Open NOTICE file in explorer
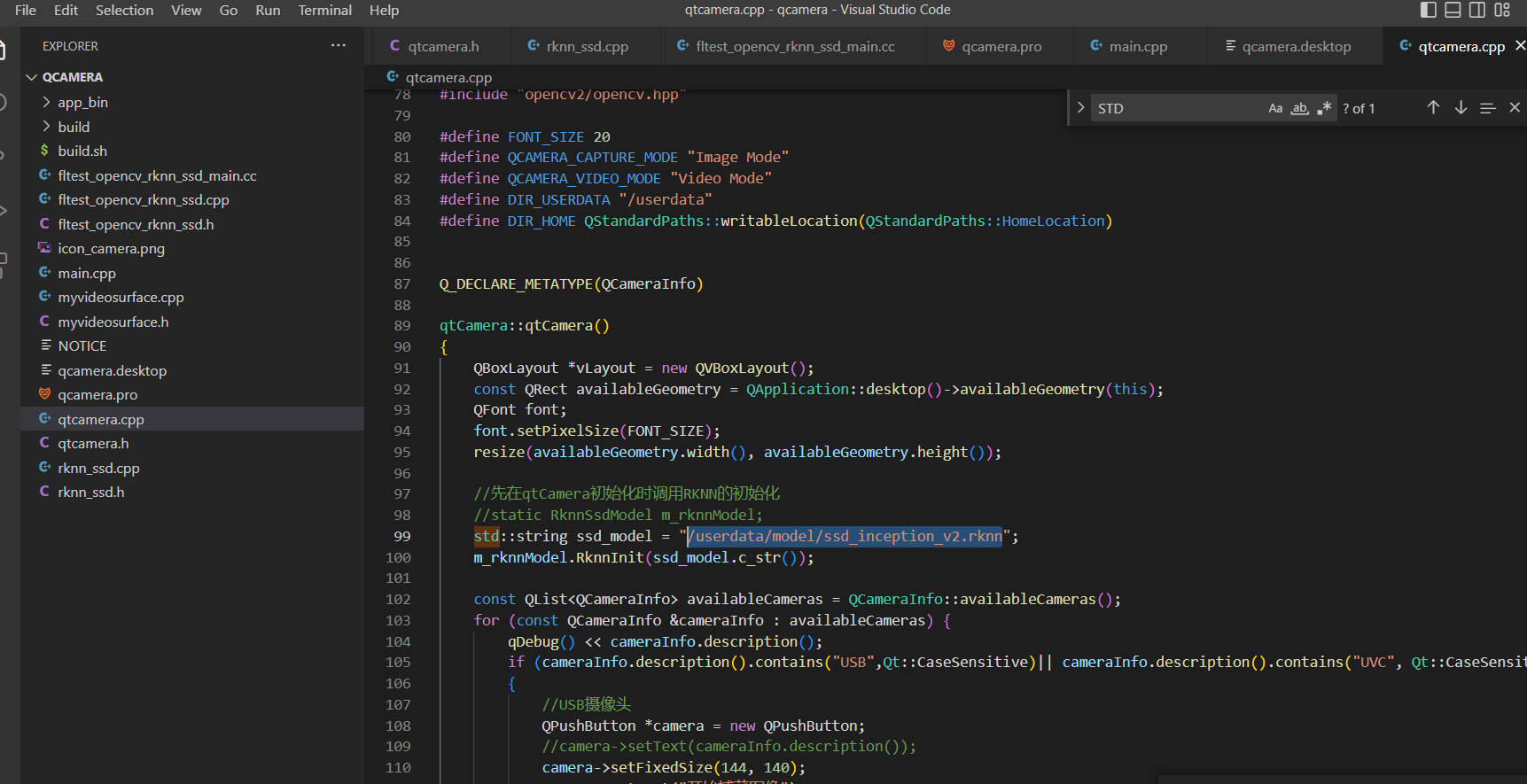Viewport: 1527px width, 784px height. (192, 345)
